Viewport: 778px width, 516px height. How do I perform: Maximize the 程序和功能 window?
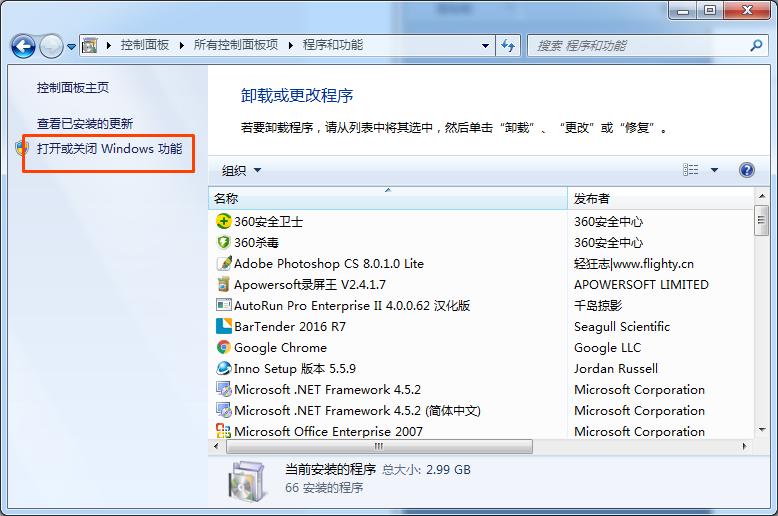pos(710,10)
